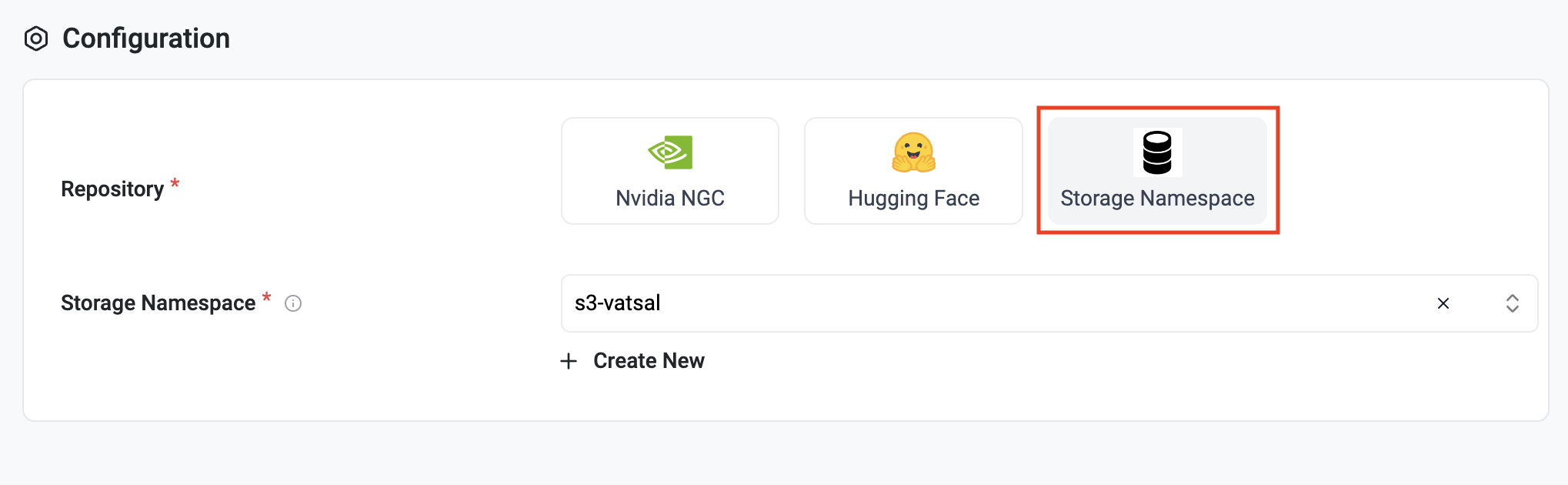Click Create New to add a namespace

tap(648, 360)
